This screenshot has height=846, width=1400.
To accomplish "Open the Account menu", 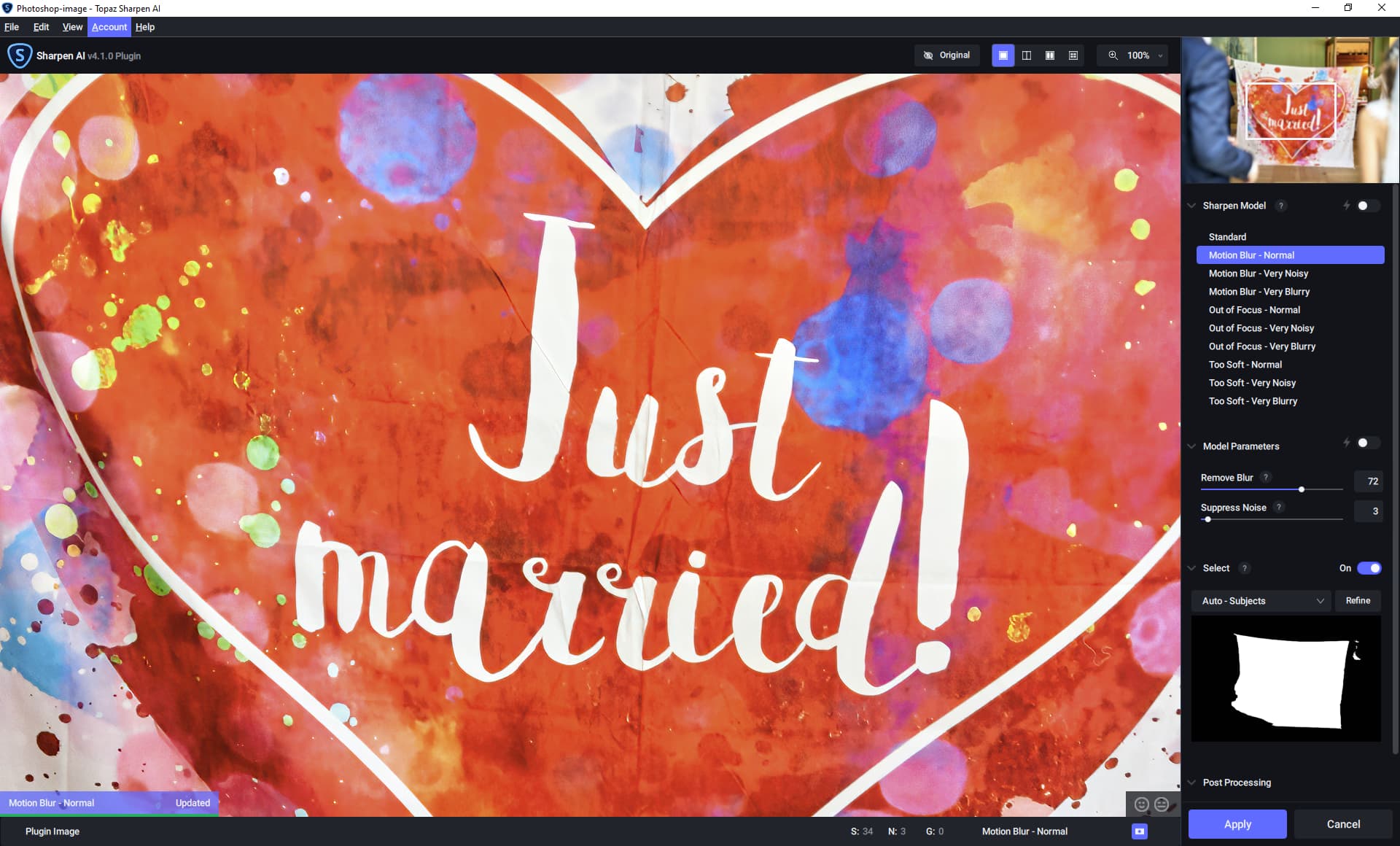I will (x=109, y=27).
